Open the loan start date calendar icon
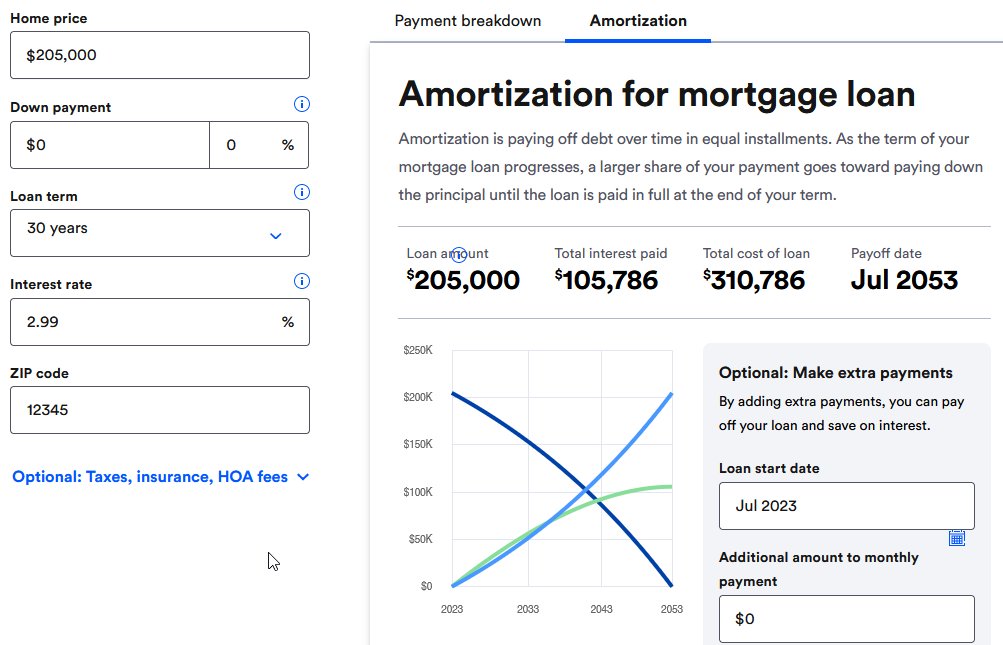The height and width of the screenshot is (645, 1003). point(956,538)
